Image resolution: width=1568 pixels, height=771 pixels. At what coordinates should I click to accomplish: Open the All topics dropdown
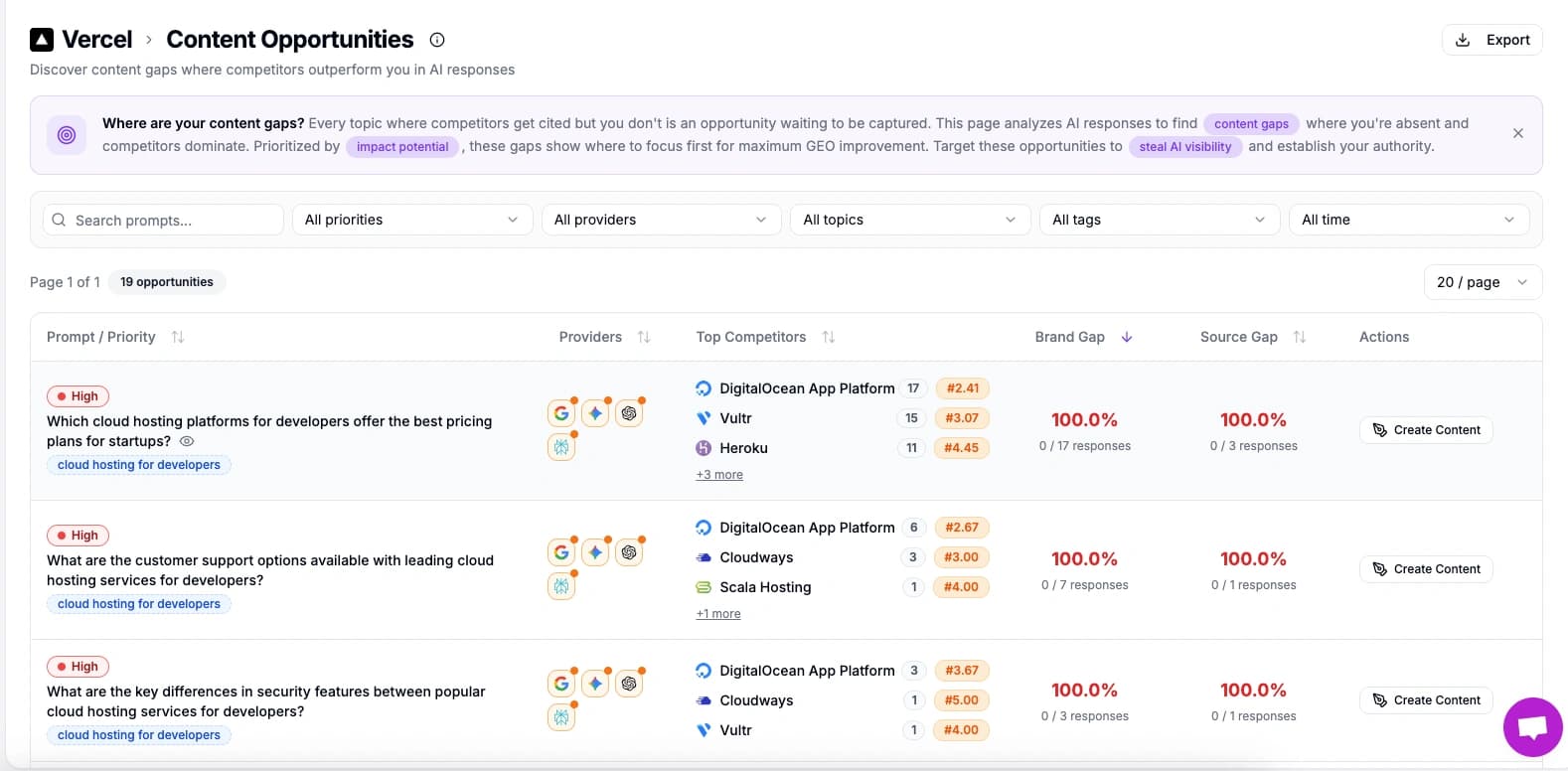click(910, 220)
